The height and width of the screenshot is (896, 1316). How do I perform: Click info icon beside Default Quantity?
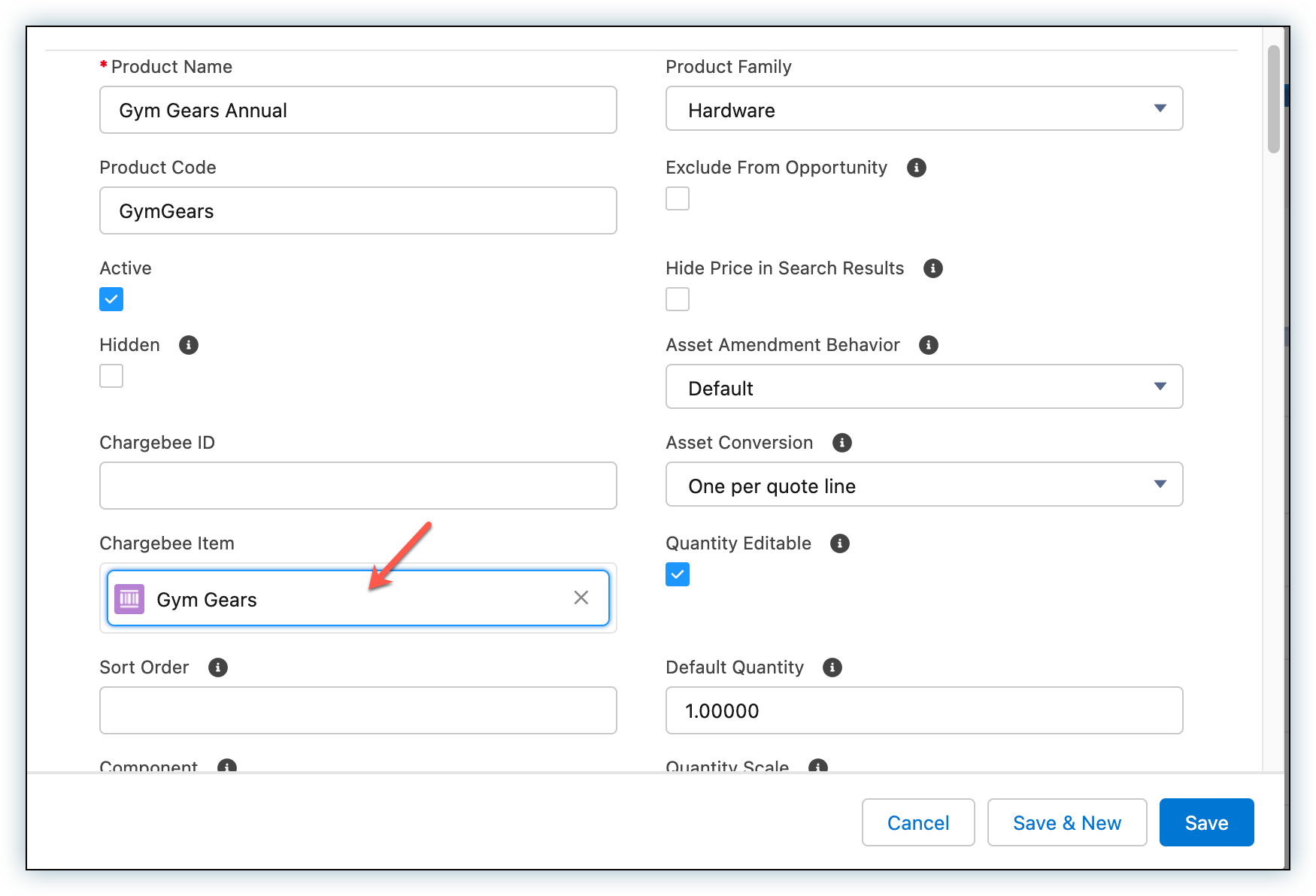coord(832,667)
